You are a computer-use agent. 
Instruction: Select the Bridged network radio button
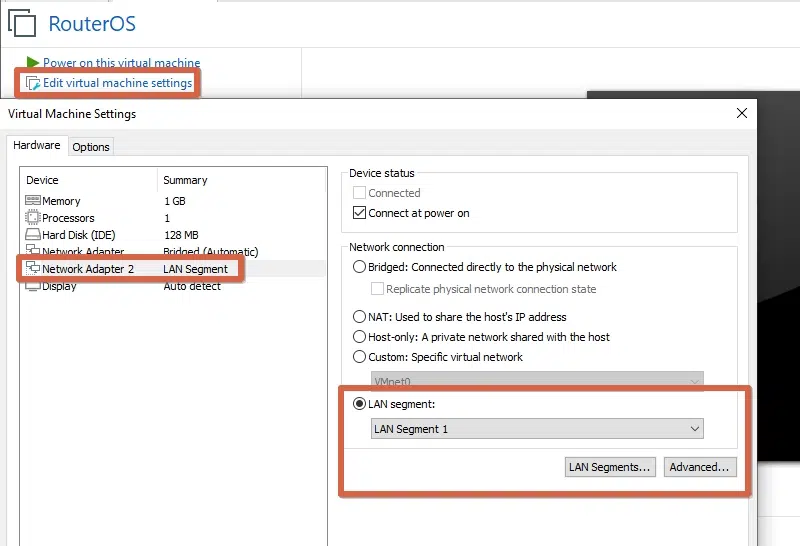point(360,267)
